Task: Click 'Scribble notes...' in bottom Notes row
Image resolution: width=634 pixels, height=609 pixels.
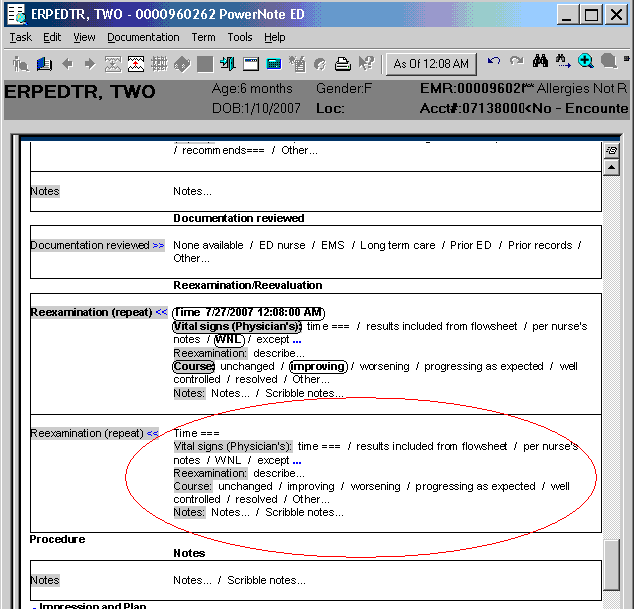Action: pos(266,581)
